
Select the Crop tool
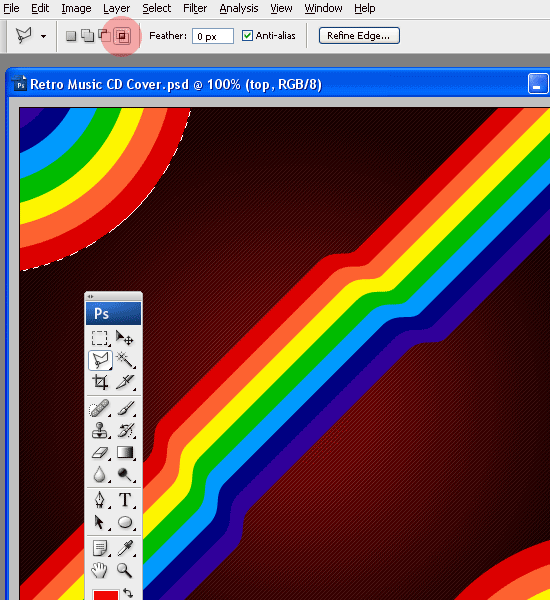coord(100,382)
